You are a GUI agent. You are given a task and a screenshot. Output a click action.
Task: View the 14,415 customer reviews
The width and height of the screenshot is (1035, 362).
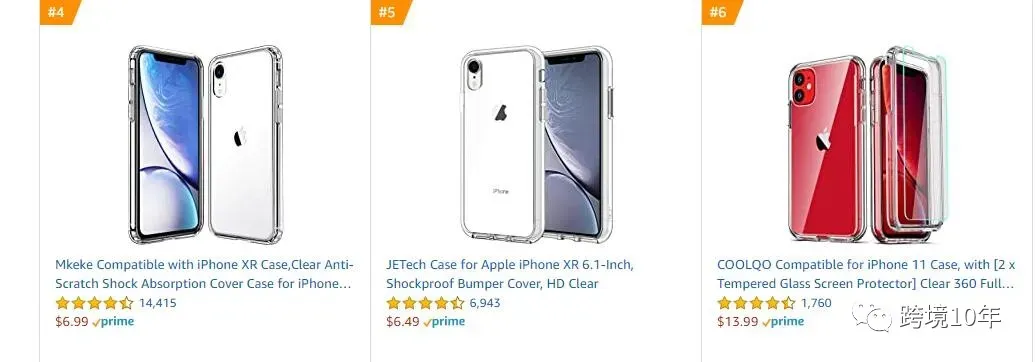pos(158,303)
